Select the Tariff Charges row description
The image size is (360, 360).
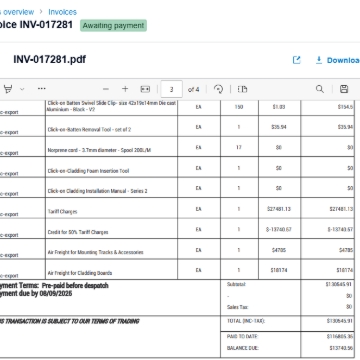point(62,212)
